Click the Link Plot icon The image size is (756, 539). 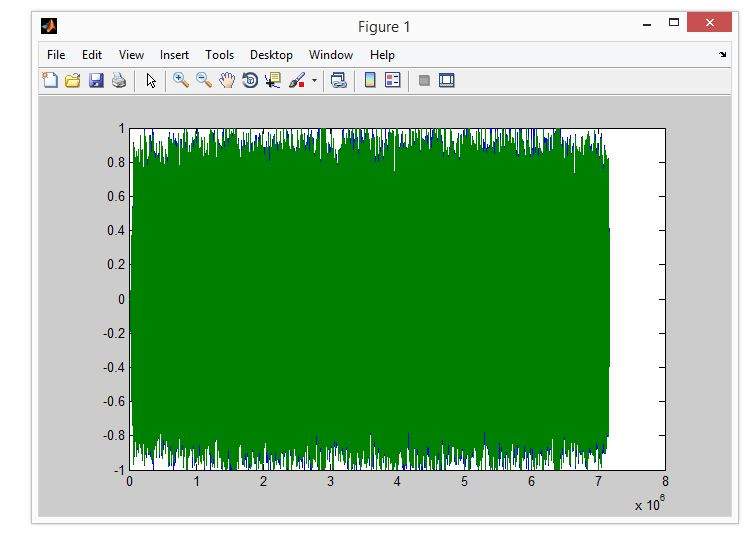click(338, 80)
